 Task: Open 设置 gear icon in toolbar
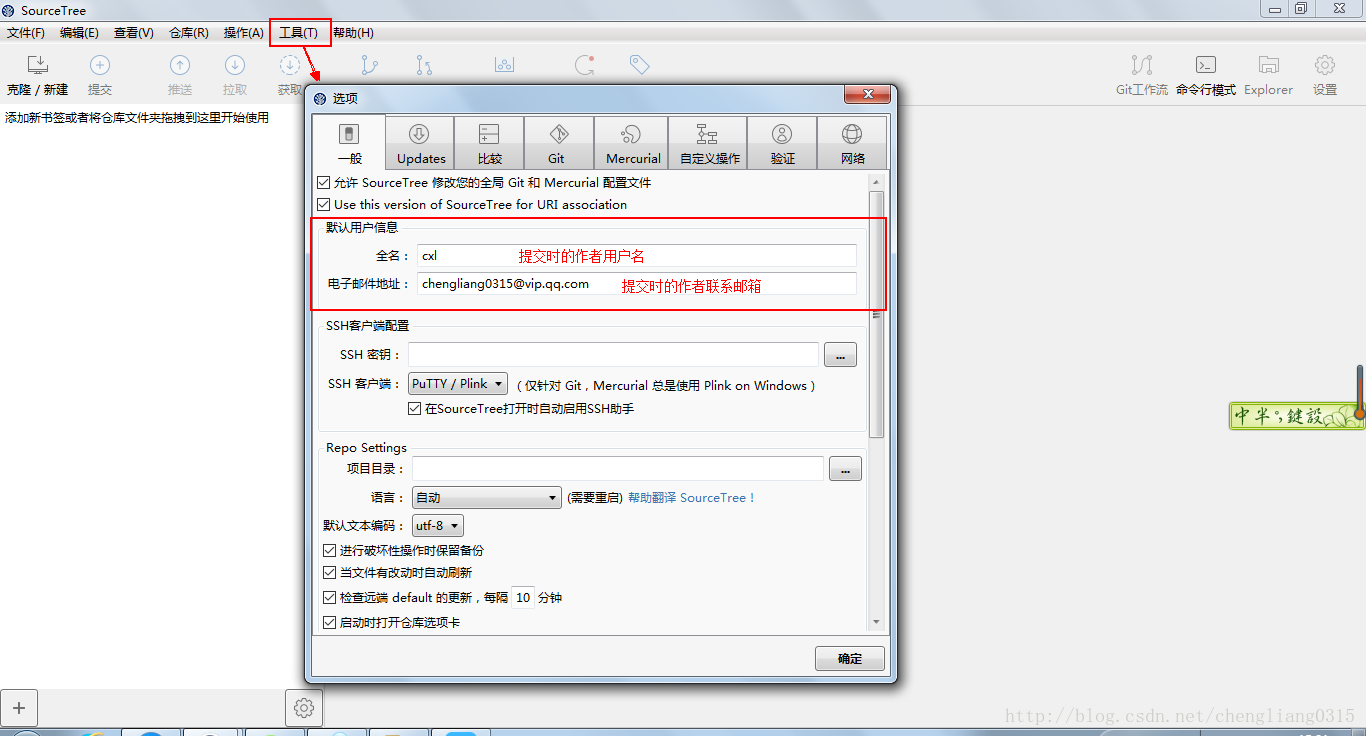point(1325,66)
